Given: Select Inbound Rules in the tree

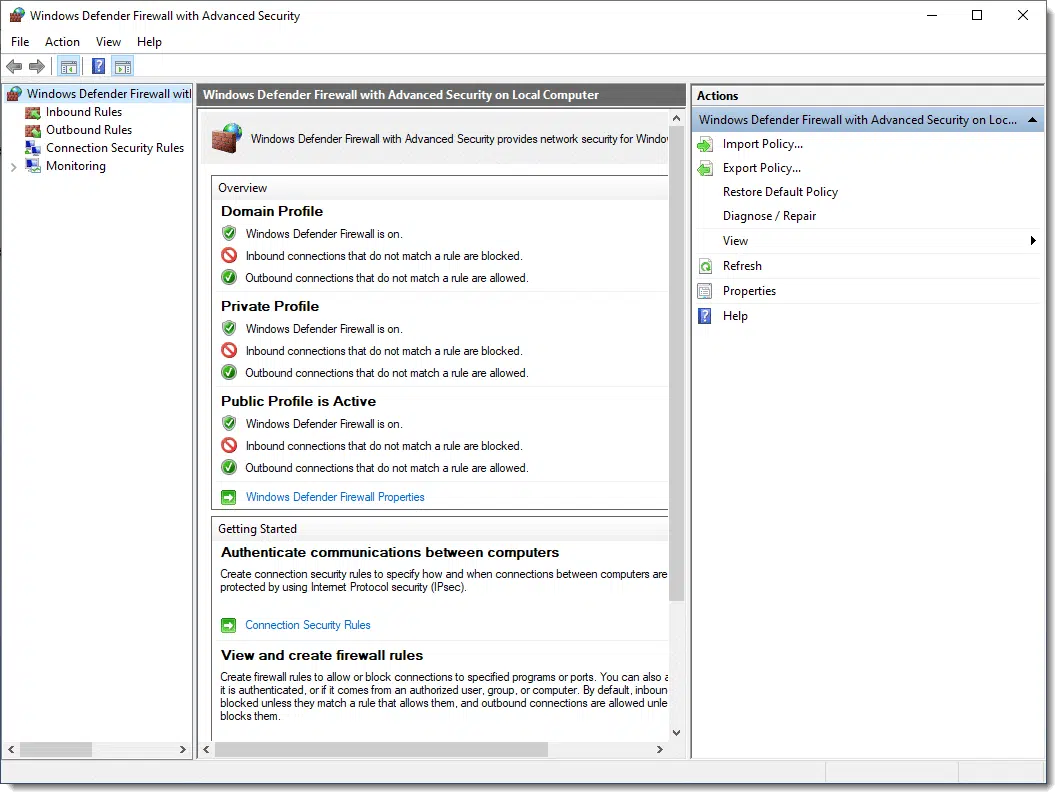Looking at the screenshot, I should tap(84, 112).
